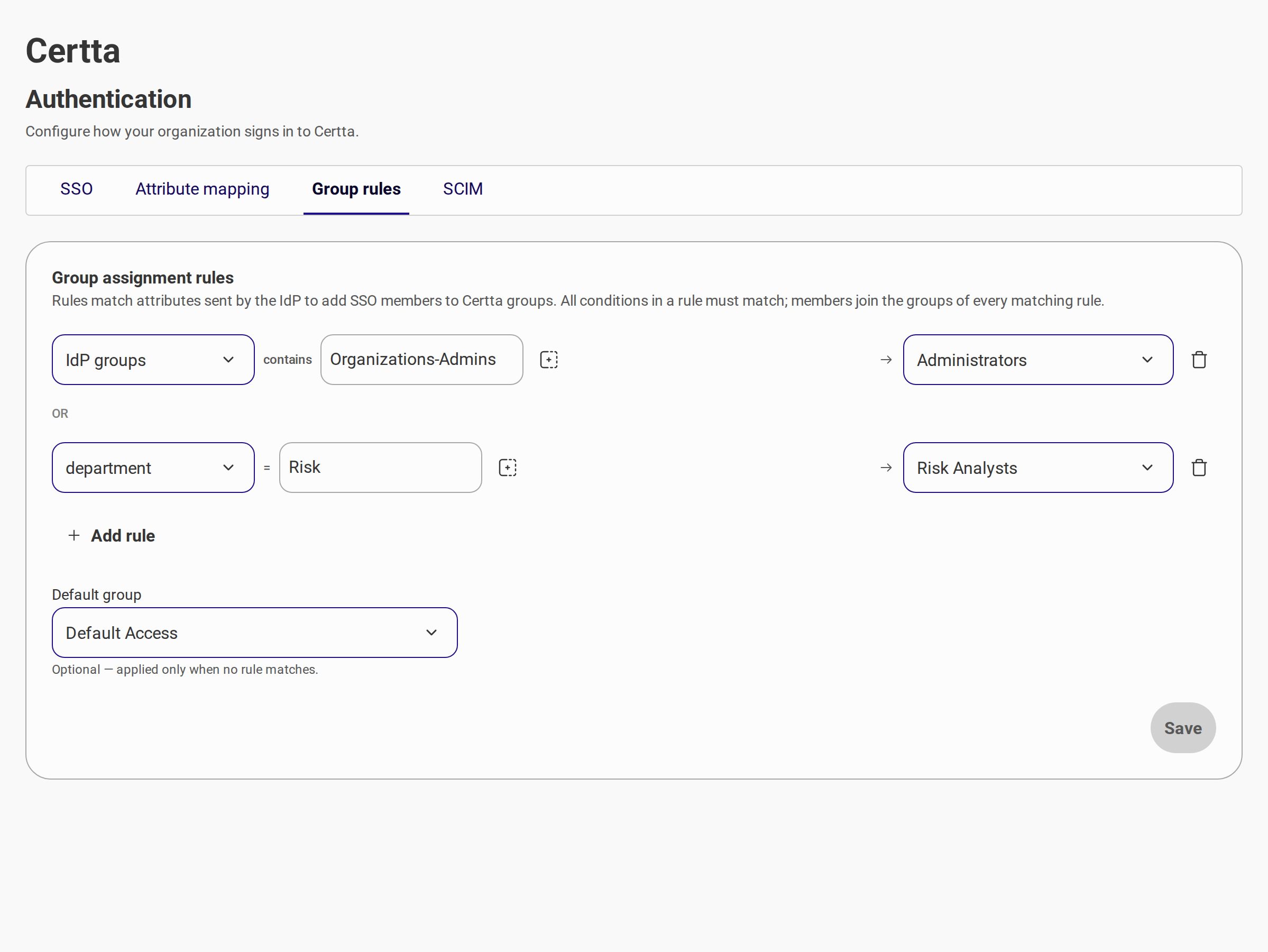1268x952 pixels.
Task: Change the Risk Analysts target group
Action: point(1038,468)
